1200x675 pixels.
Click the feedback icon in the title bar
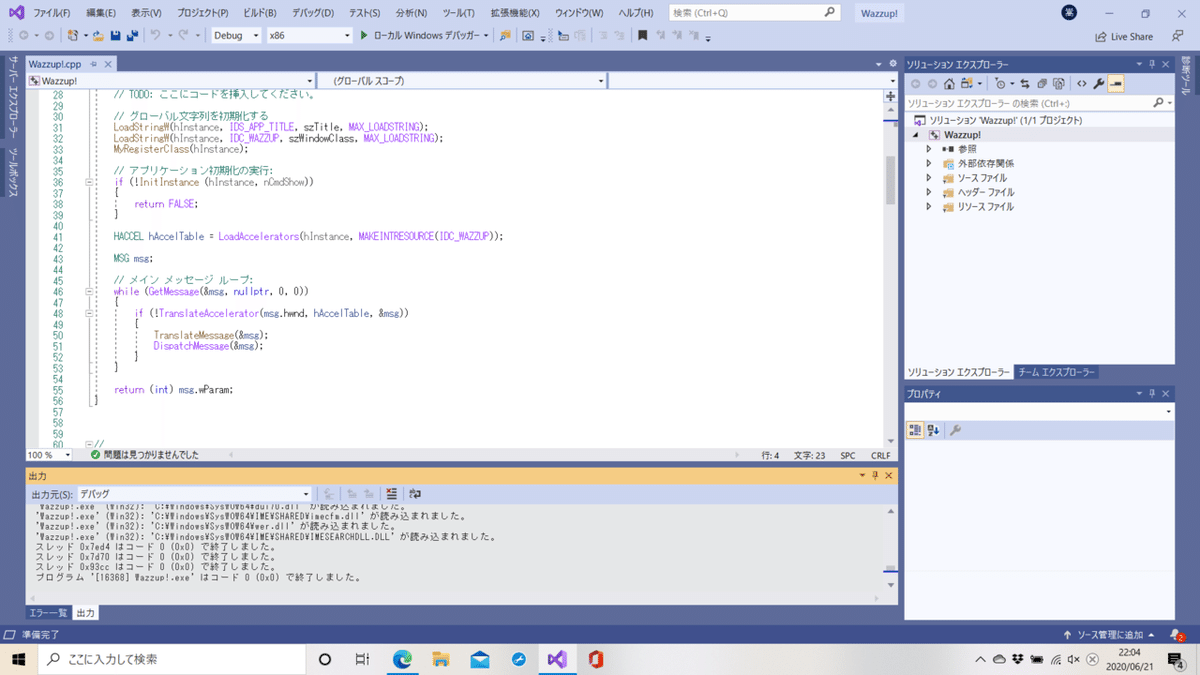click(x=1177, y=37)
